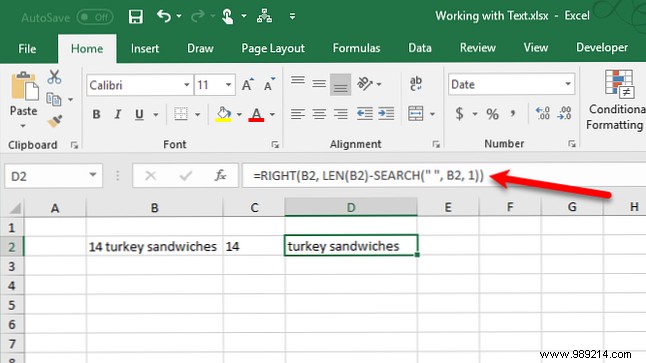Click Top Align icon

coord(297,81)
